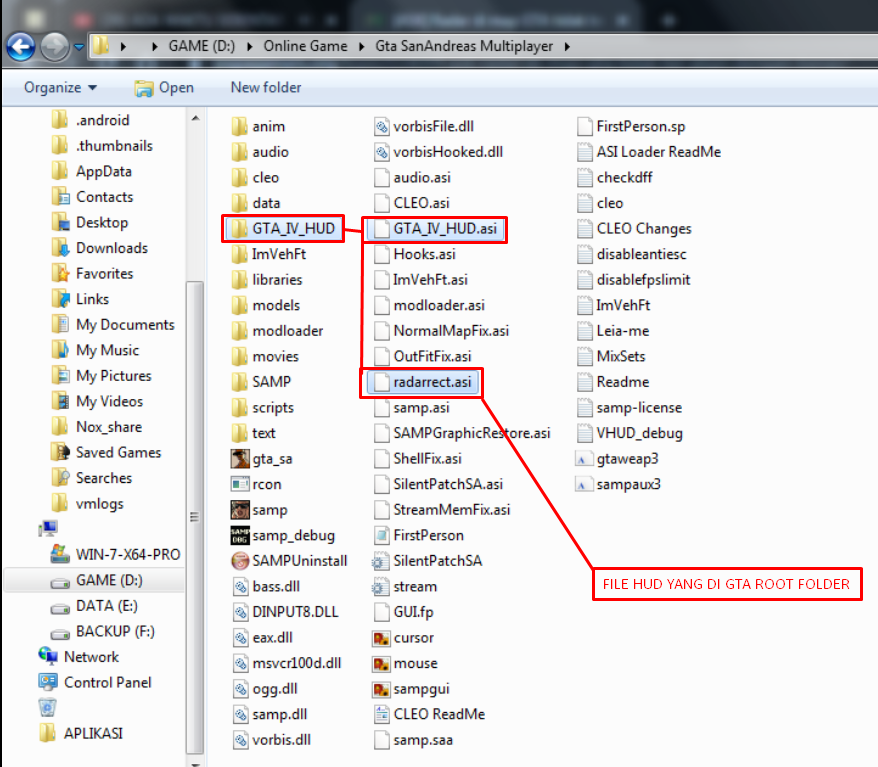
Task: Select the sampgui image file icon
Action: pos(381,689)
